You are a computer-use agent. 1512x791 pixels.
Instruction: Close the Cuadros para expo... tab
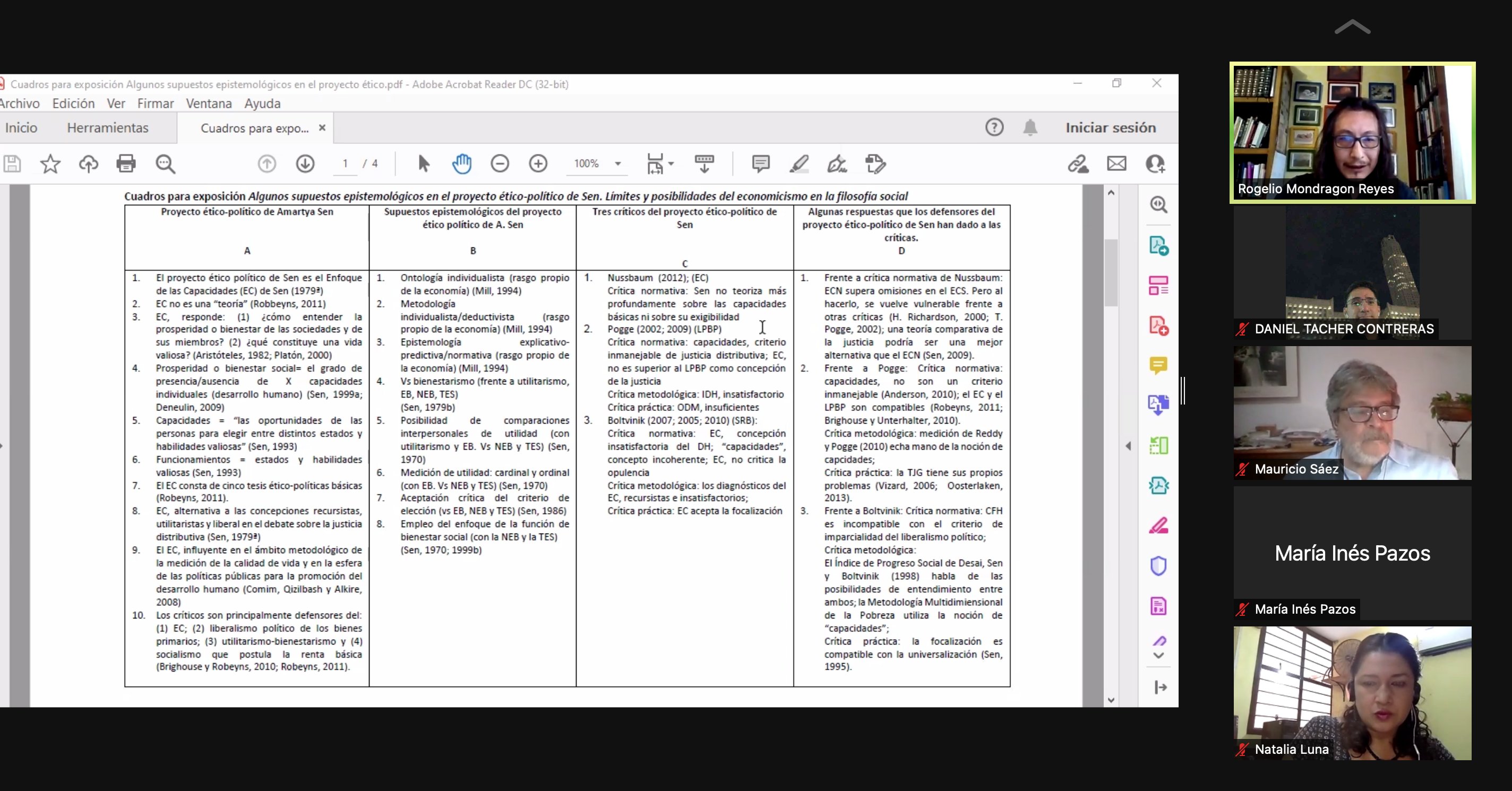click(x=322, y=127)
